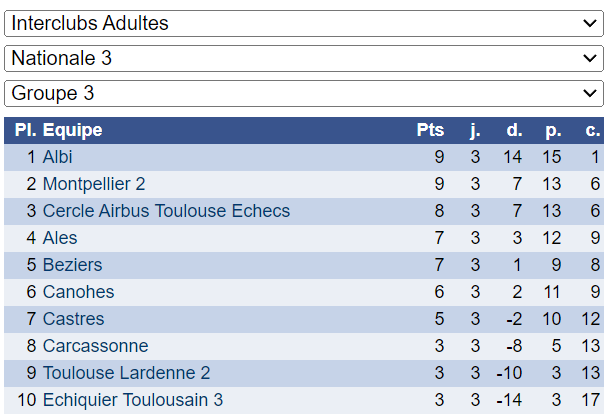The width and height of the screenshot is (610, 415).
Task: Open the Canohes team link
Action: pos(78,292)
